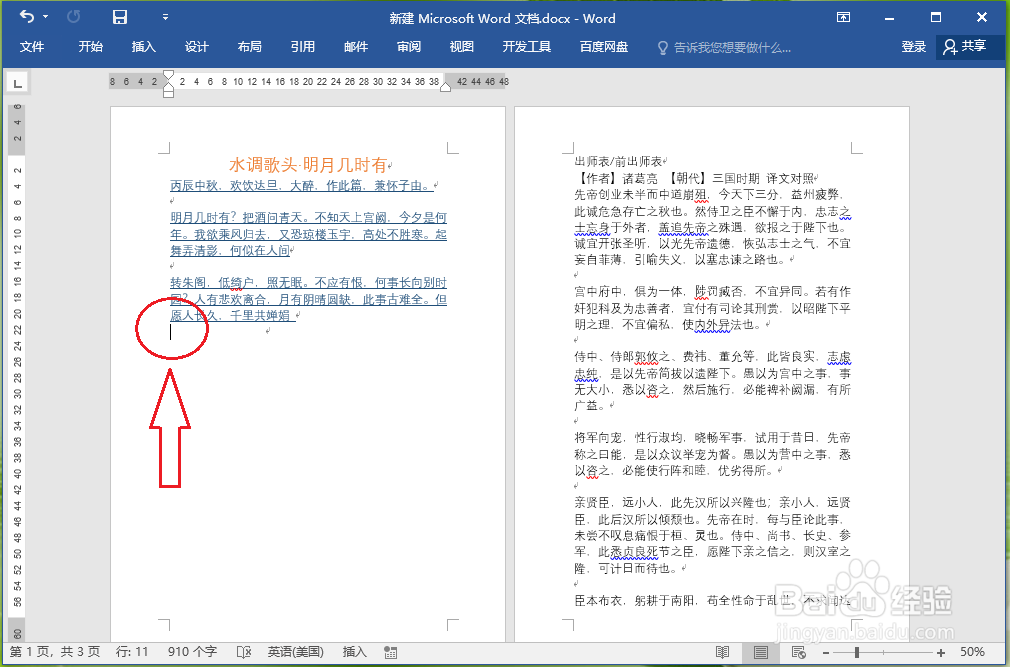Image resolution: width=1010 pixels, height=667 pixels.
Task: Click the macro recording icon in status bar
Action: click(x=389, y=652)
